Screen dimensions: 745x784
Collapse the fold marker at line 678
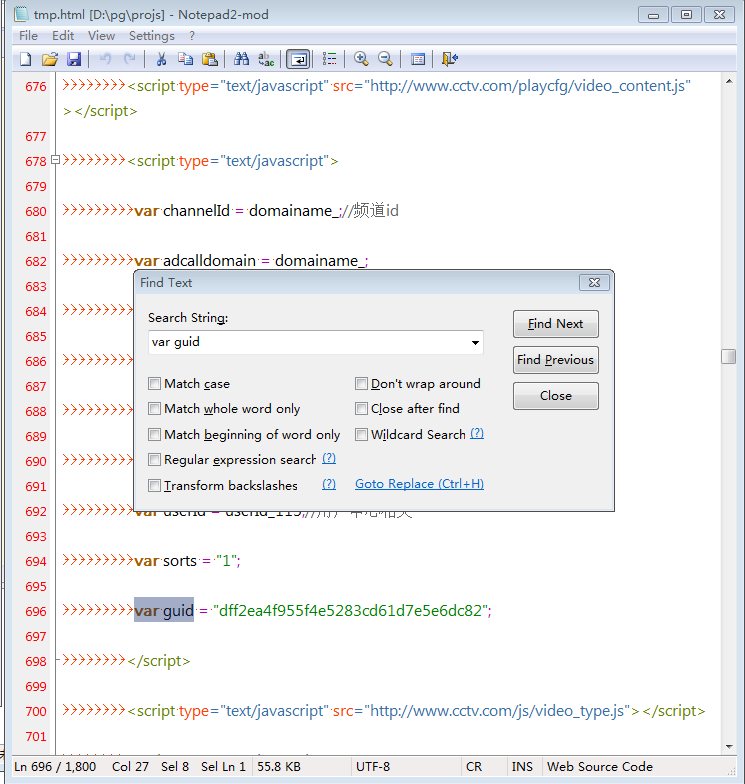click(56, 160)
